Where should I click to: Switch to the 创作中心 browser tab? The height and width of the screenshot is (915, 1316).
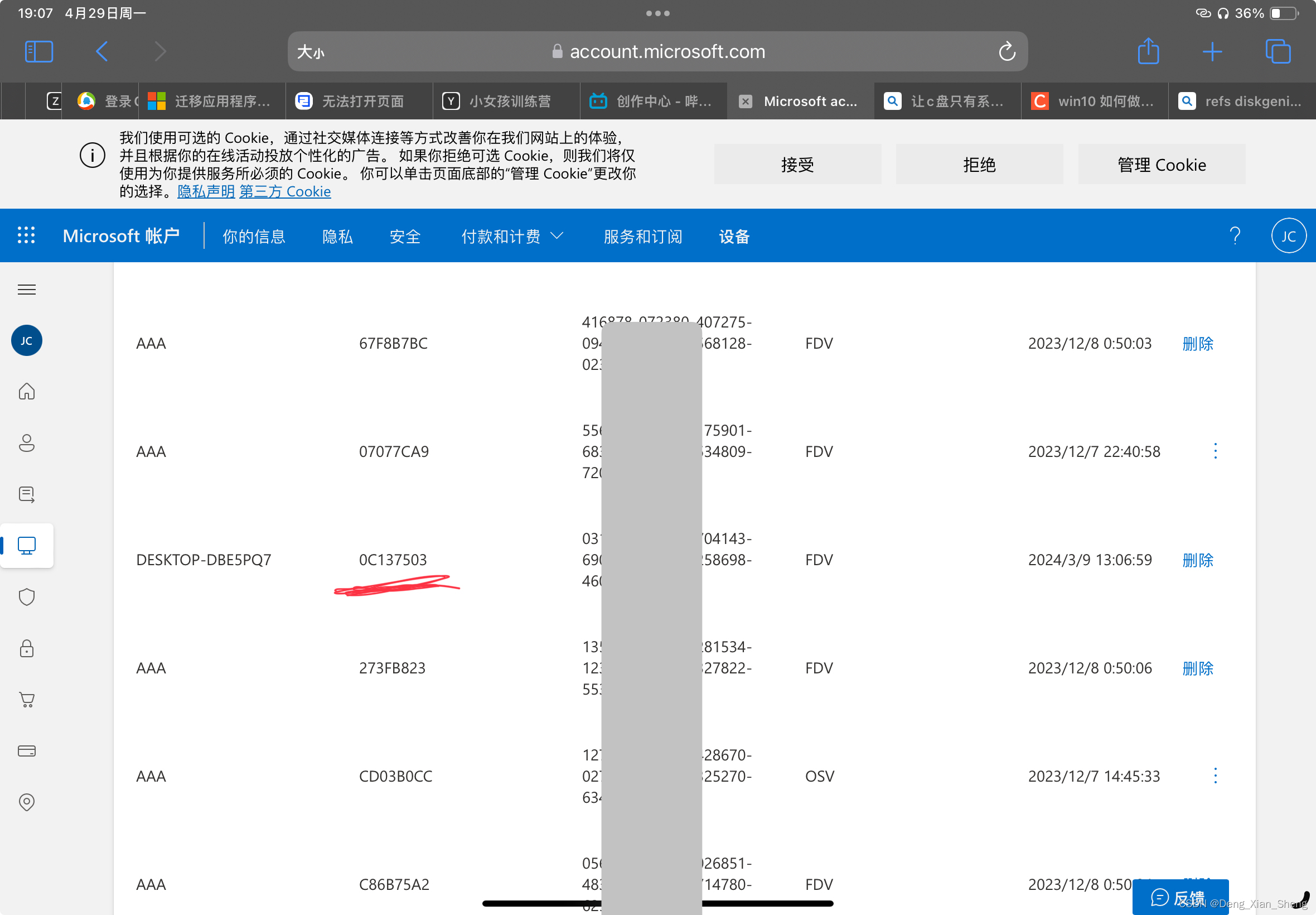pyautogui.click(x=653, y=101)
